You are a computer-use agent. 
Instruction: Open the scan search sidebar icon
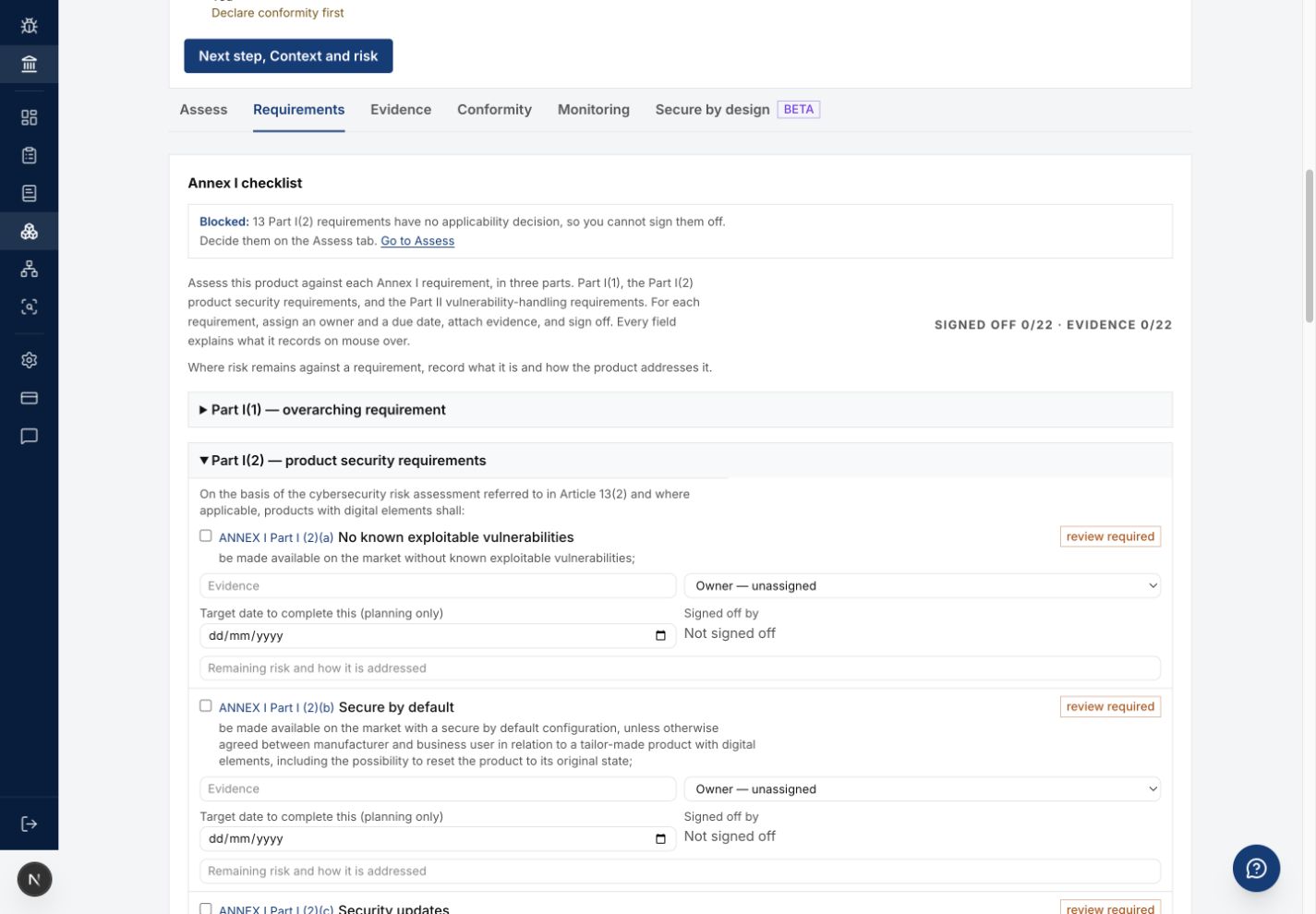pos(29,307)
